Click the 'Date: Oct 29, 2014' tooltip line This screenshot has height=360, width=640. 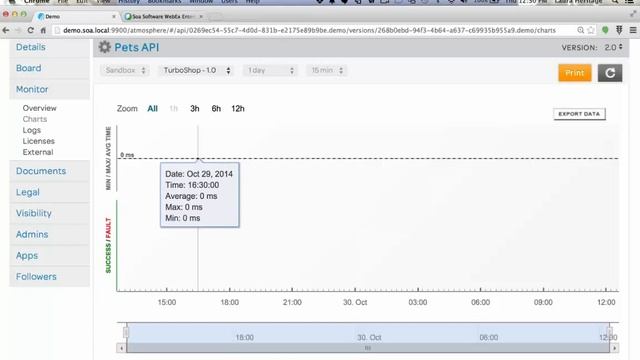coord(199,174)
